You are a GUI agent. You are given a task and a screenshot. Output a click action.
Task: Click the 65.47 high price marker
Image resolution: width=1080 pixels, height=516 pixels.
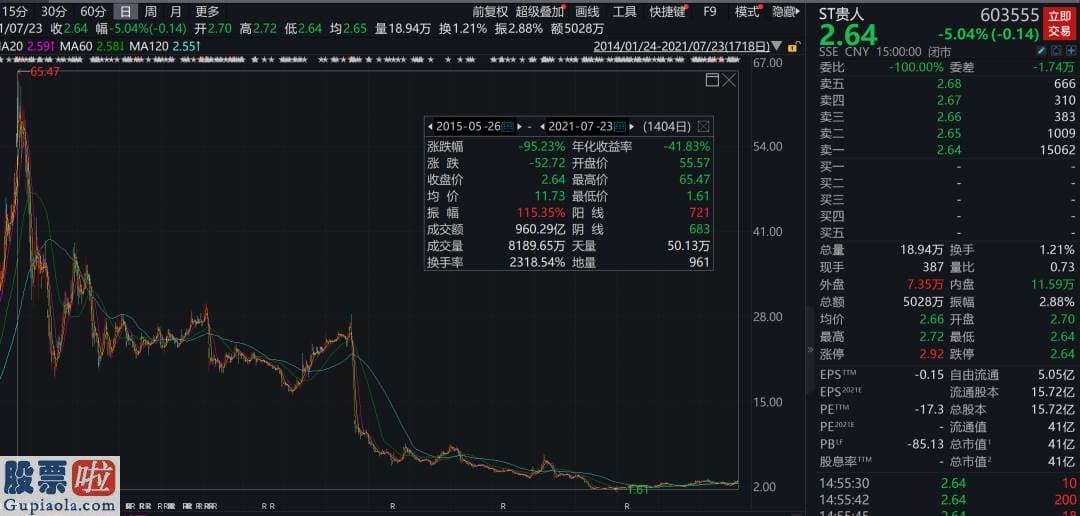pos(44,71)
